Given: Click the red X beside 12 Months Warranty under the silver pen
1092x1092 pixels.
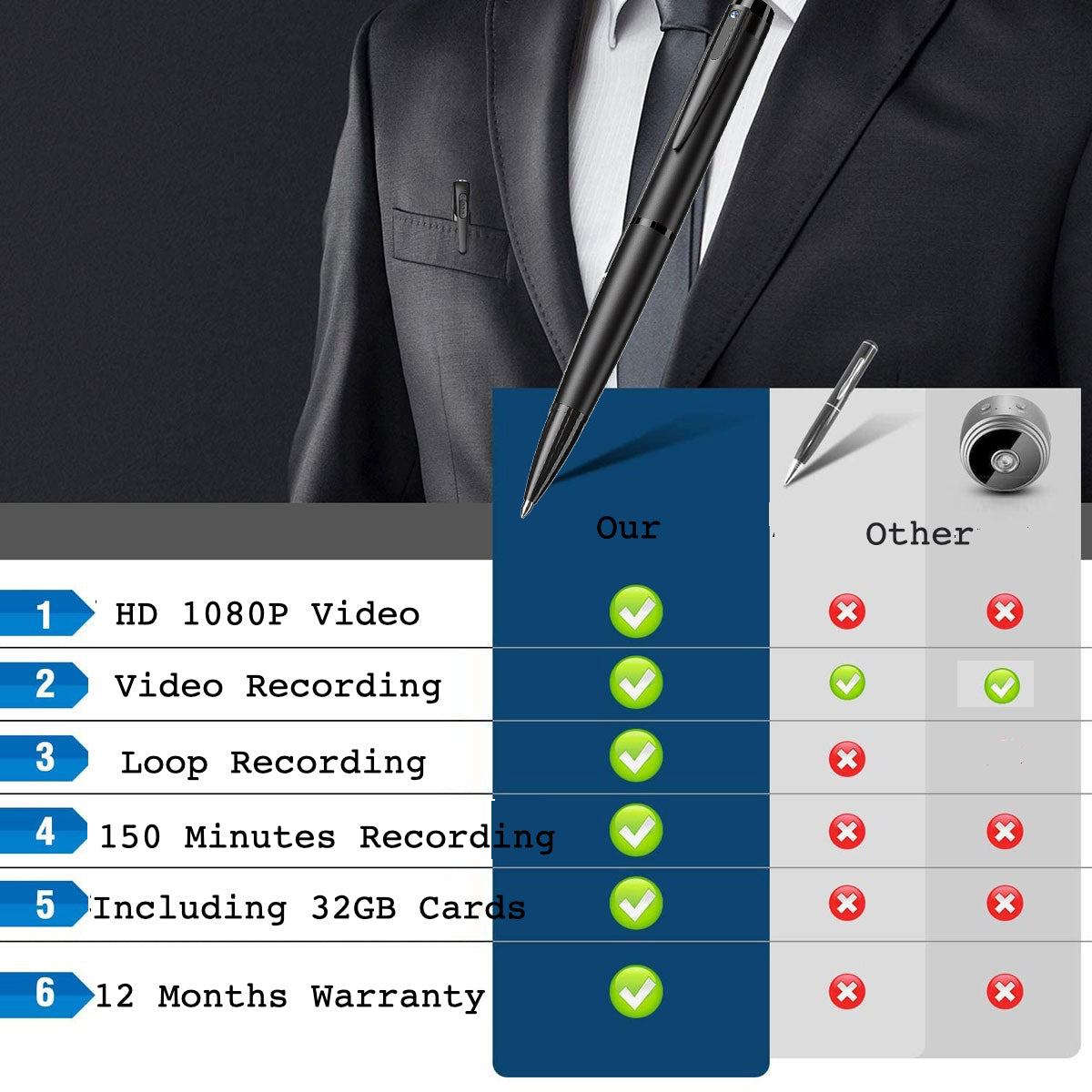Looking at the screenshot, I should coord(847,992).
